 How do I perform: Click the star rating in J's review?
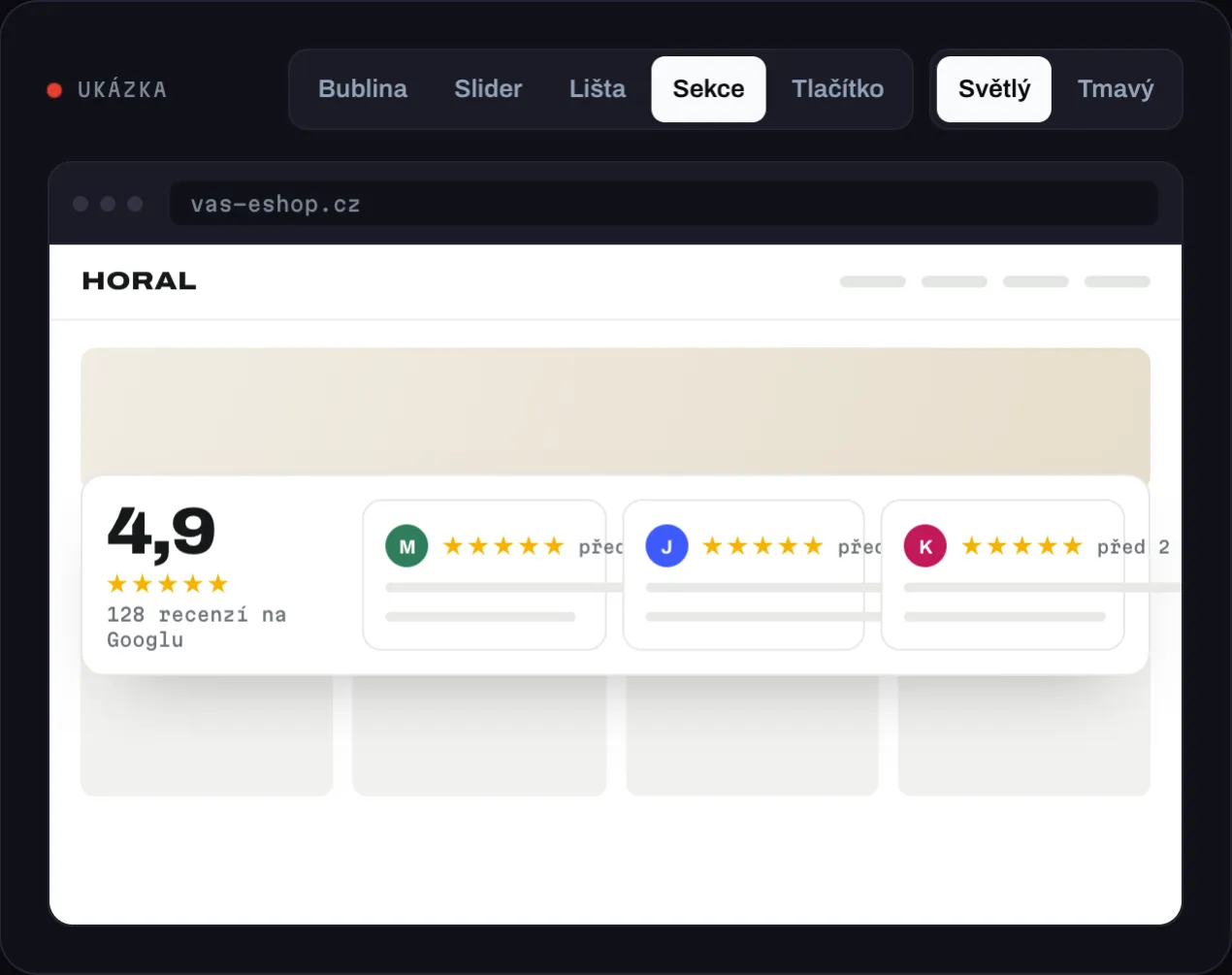click(x=762, y=546)
